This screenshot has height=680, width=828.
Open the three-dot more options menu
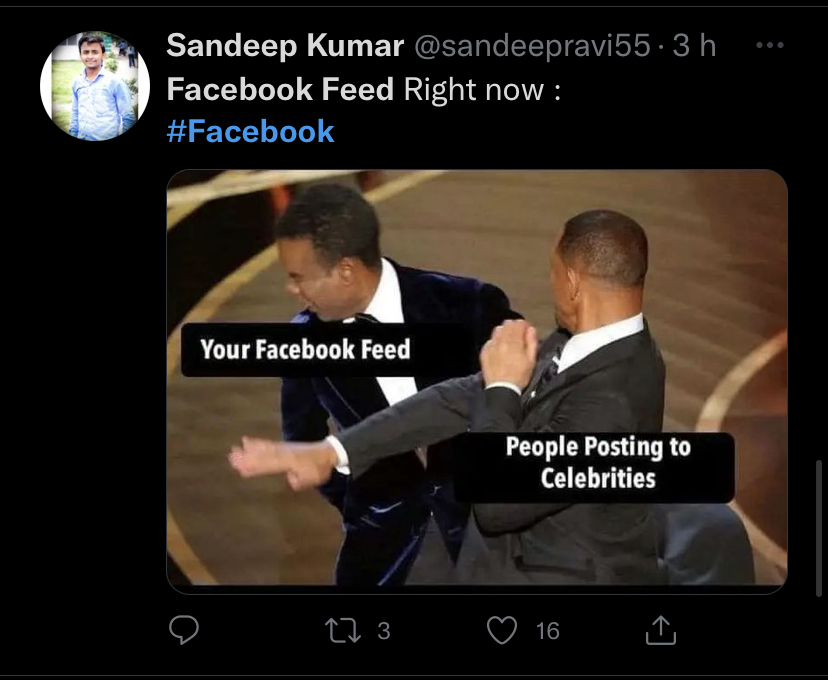click(x=769, y=46)
